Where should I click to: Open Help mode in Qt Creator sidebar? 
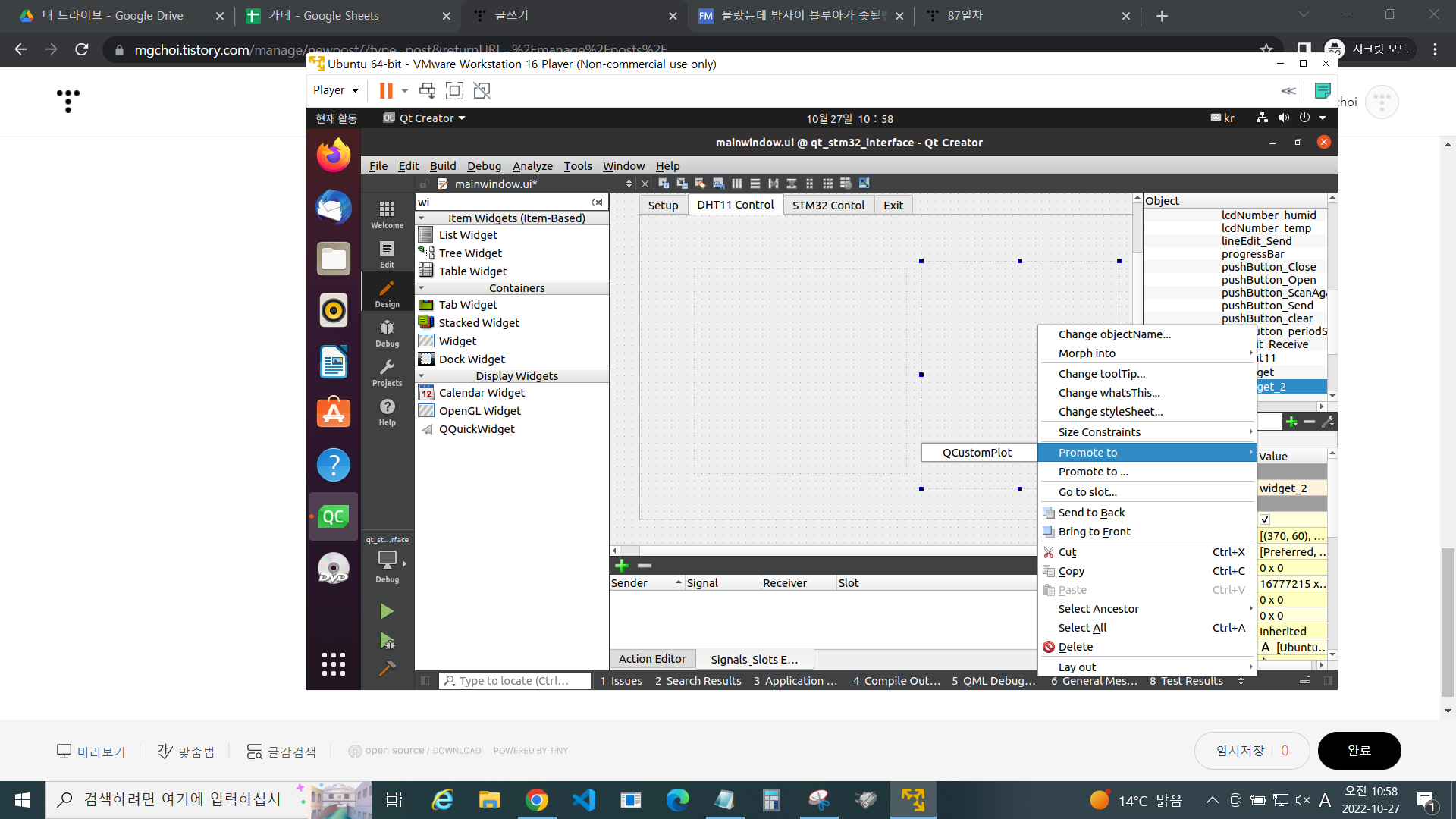tap(387, 412)
